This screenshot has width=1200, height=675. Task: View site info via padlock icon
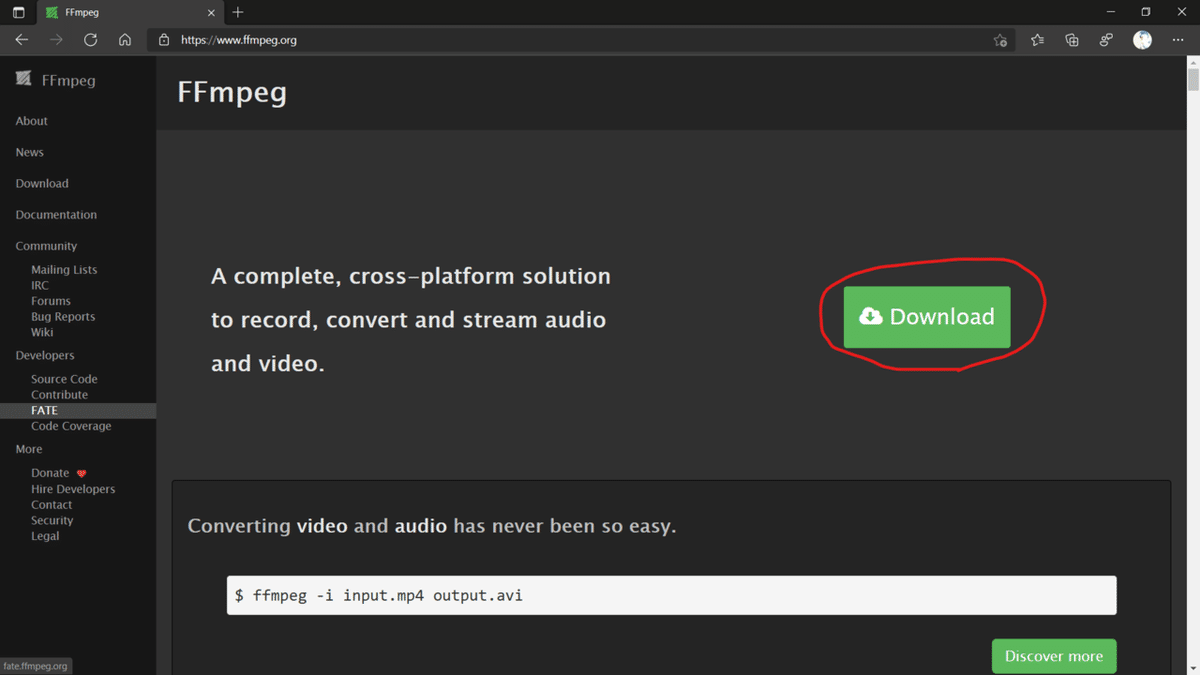tap(164, 40)
